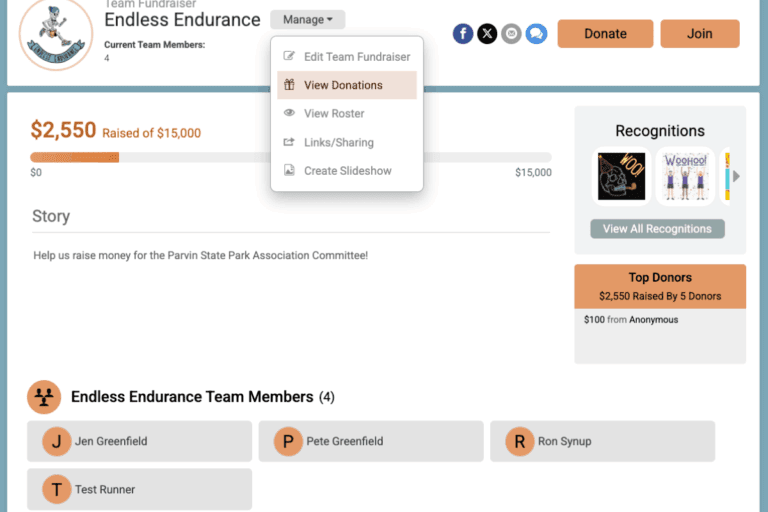Image resolution: width=768 pixels, height=512 pixels.
Task: Open View Roster from Manage menu
Action: point(347,114)
